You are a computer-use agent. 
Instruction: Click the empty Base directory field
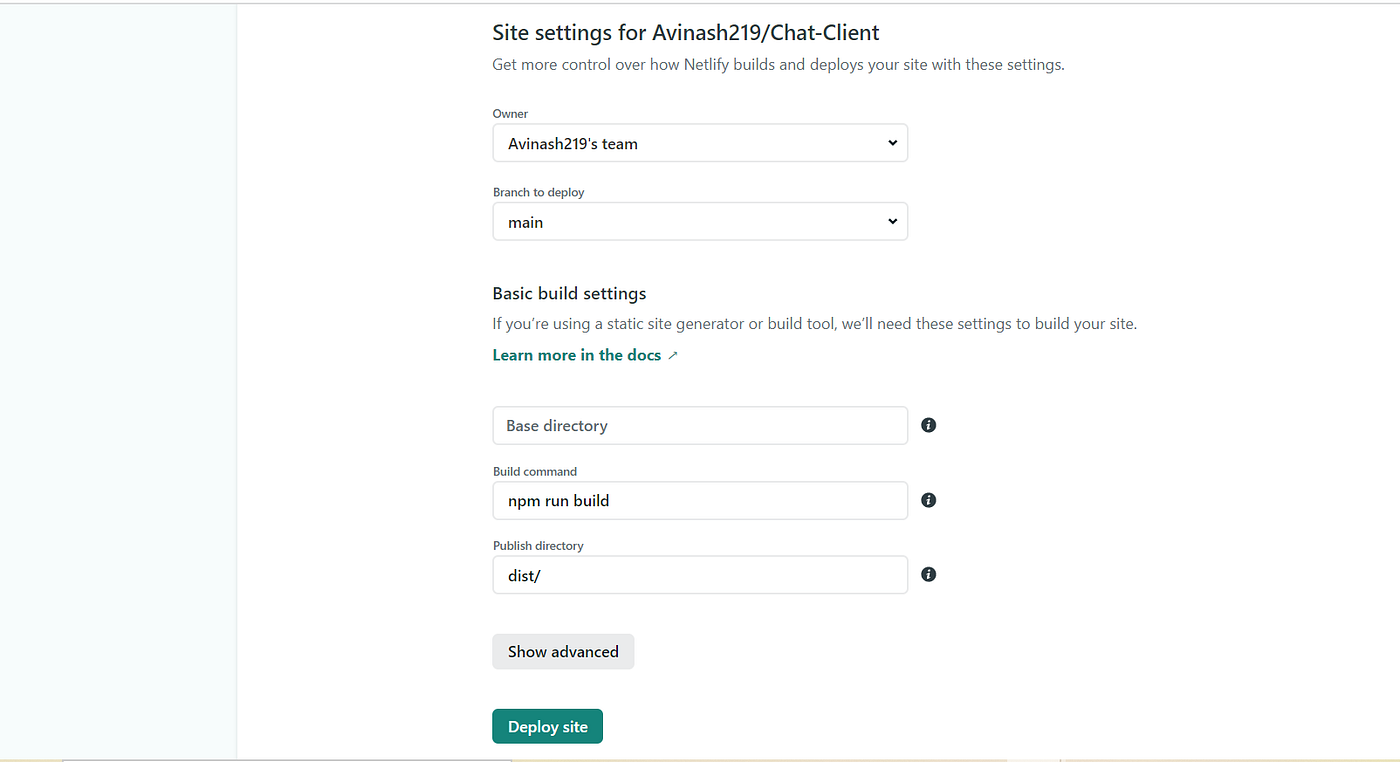click(700, 425)
